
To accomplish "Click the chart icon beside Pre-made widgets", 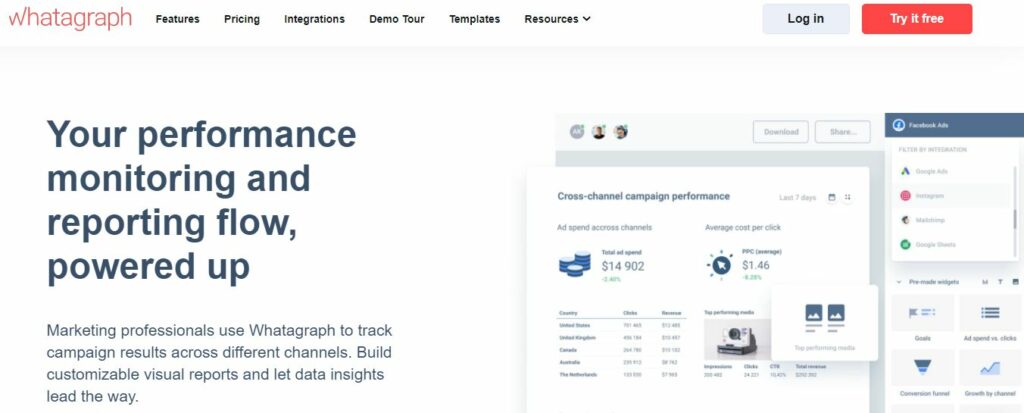I will pos(985,282).
